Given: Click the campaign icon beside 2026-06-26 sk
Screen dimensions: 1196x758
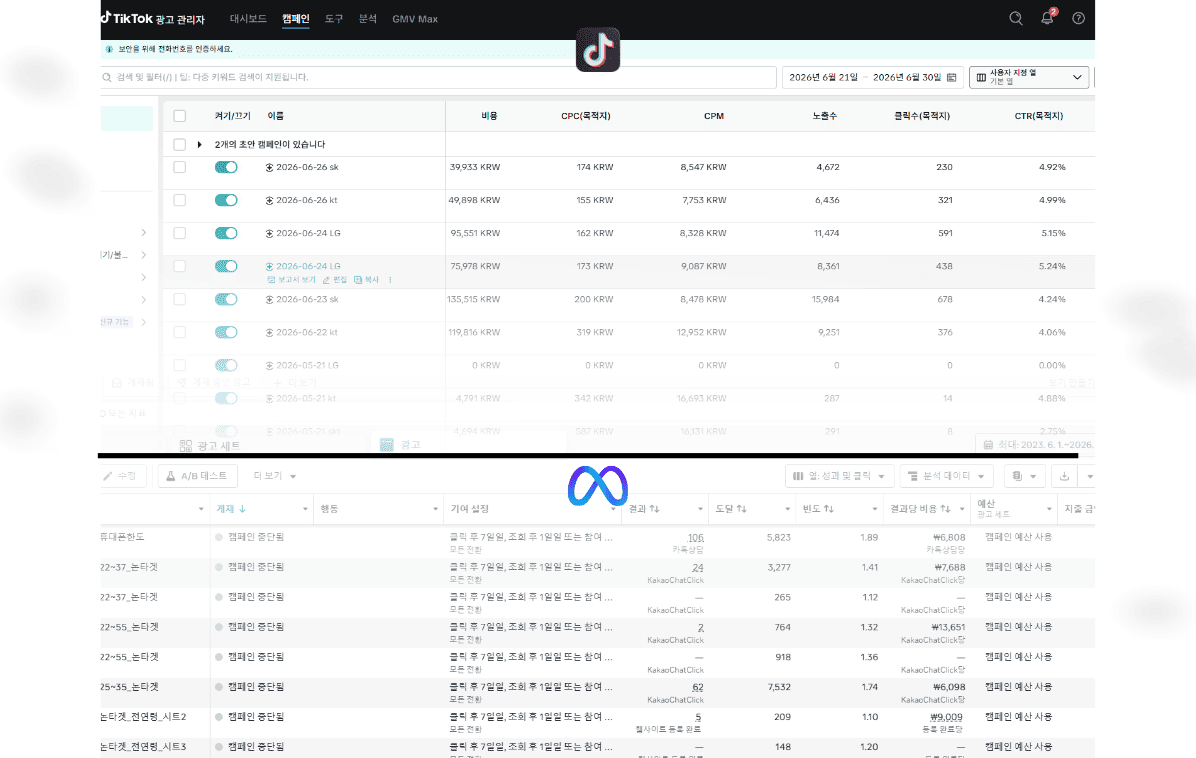Looking at the screenshot, I should tap(269, 167).
